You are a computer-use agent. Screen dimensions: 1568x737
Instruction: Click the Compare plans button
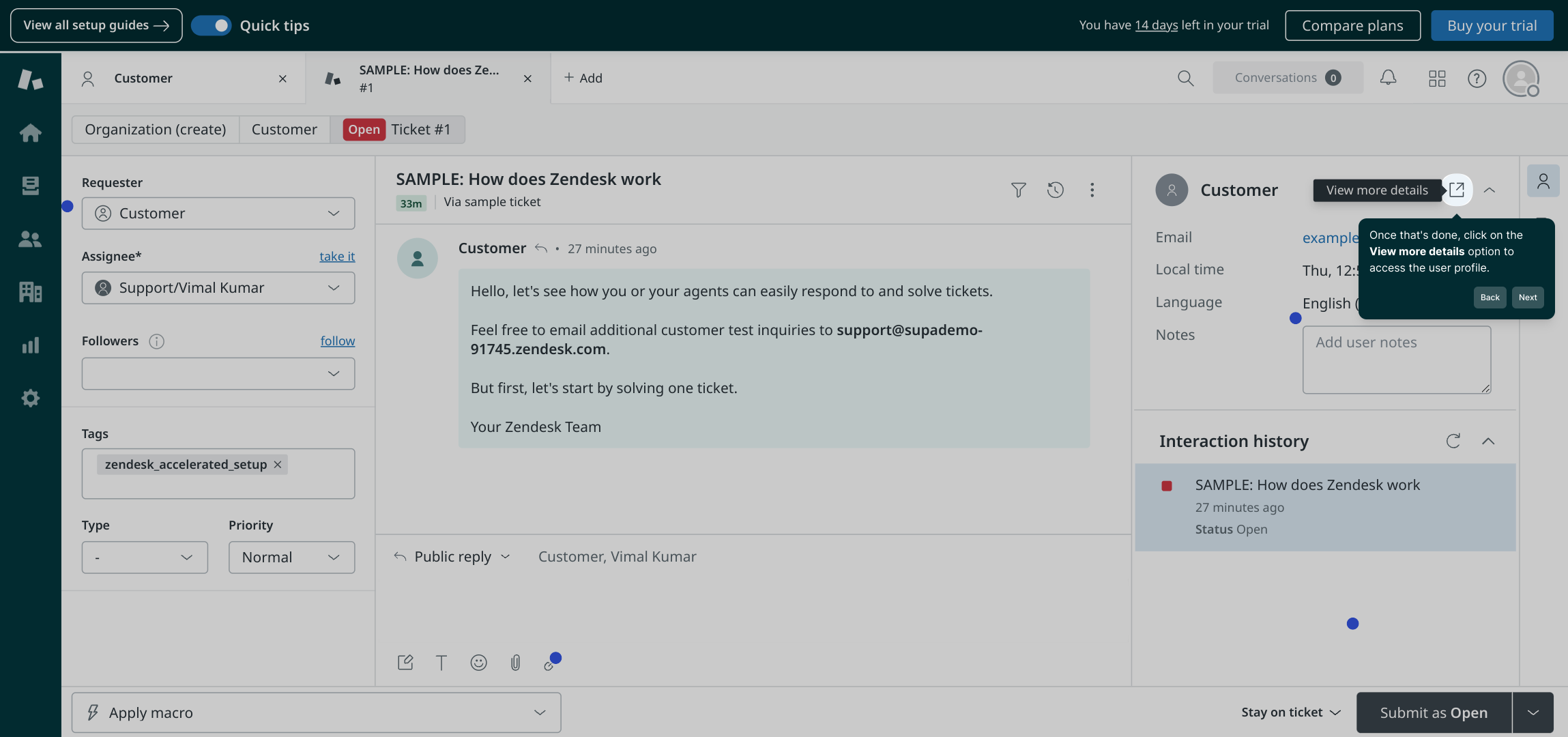point(1352,25)
